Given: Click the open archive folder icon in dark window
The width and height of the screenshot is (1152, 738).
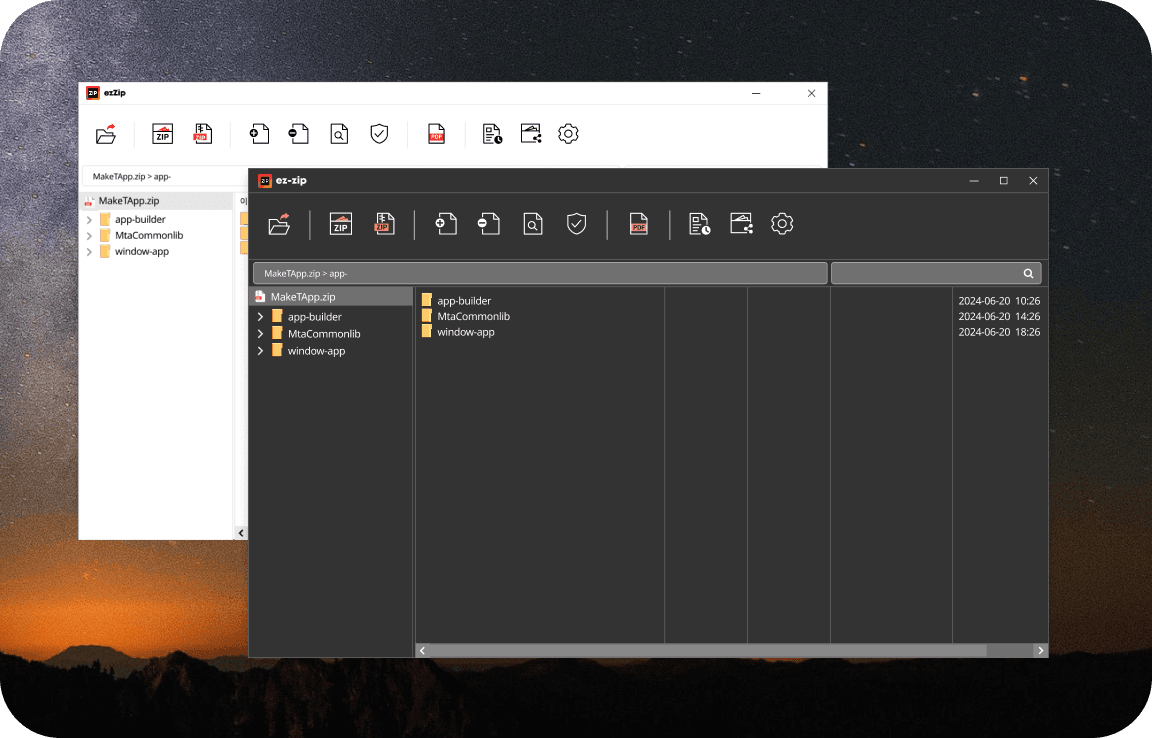Looking at the screenshot, I should [x=279, y=224].
